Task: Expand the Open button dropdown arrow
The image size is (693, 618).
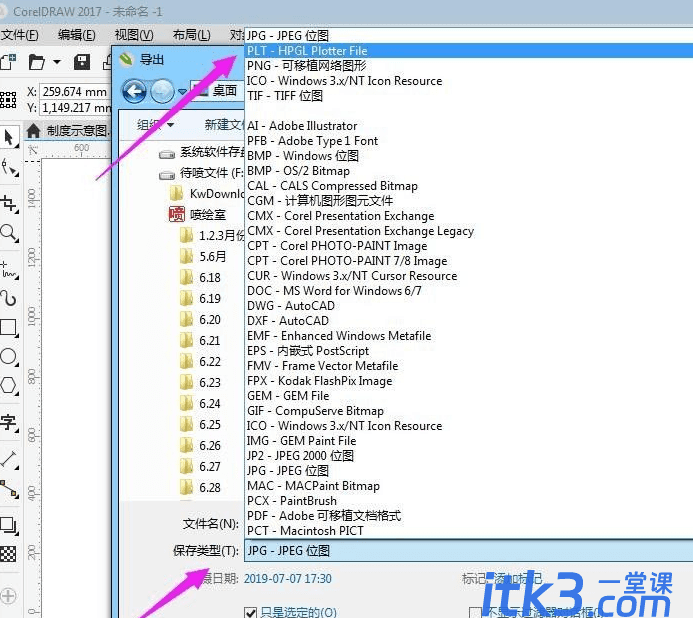Action: coord(57,62)
